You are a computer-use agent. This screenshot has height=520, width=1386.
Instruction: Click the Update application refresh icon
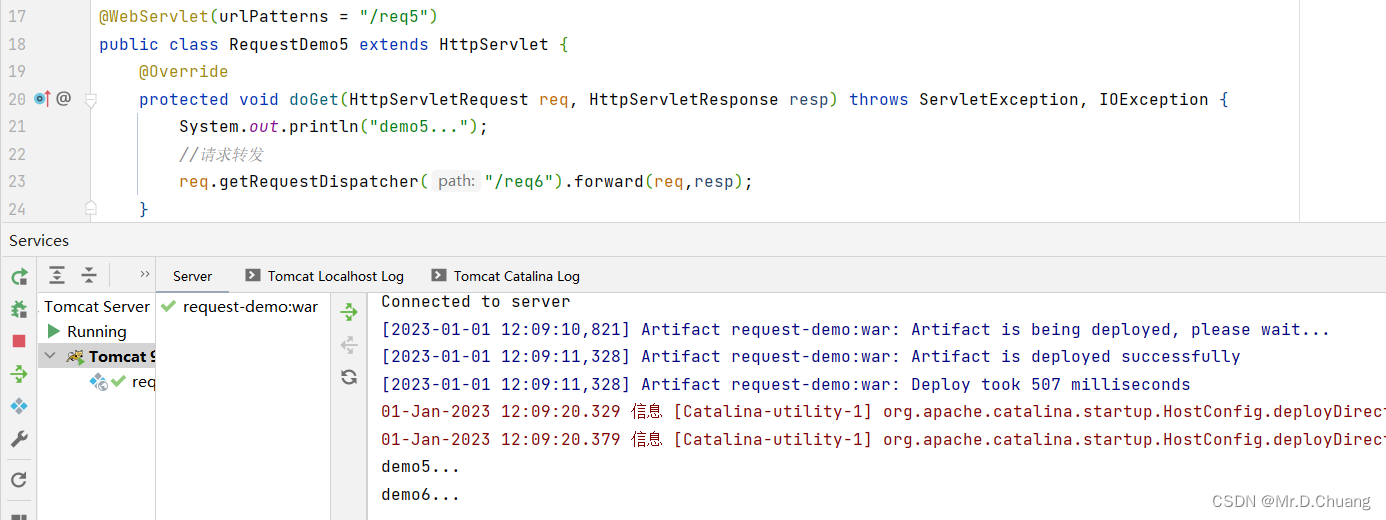[x=19, y=479]
